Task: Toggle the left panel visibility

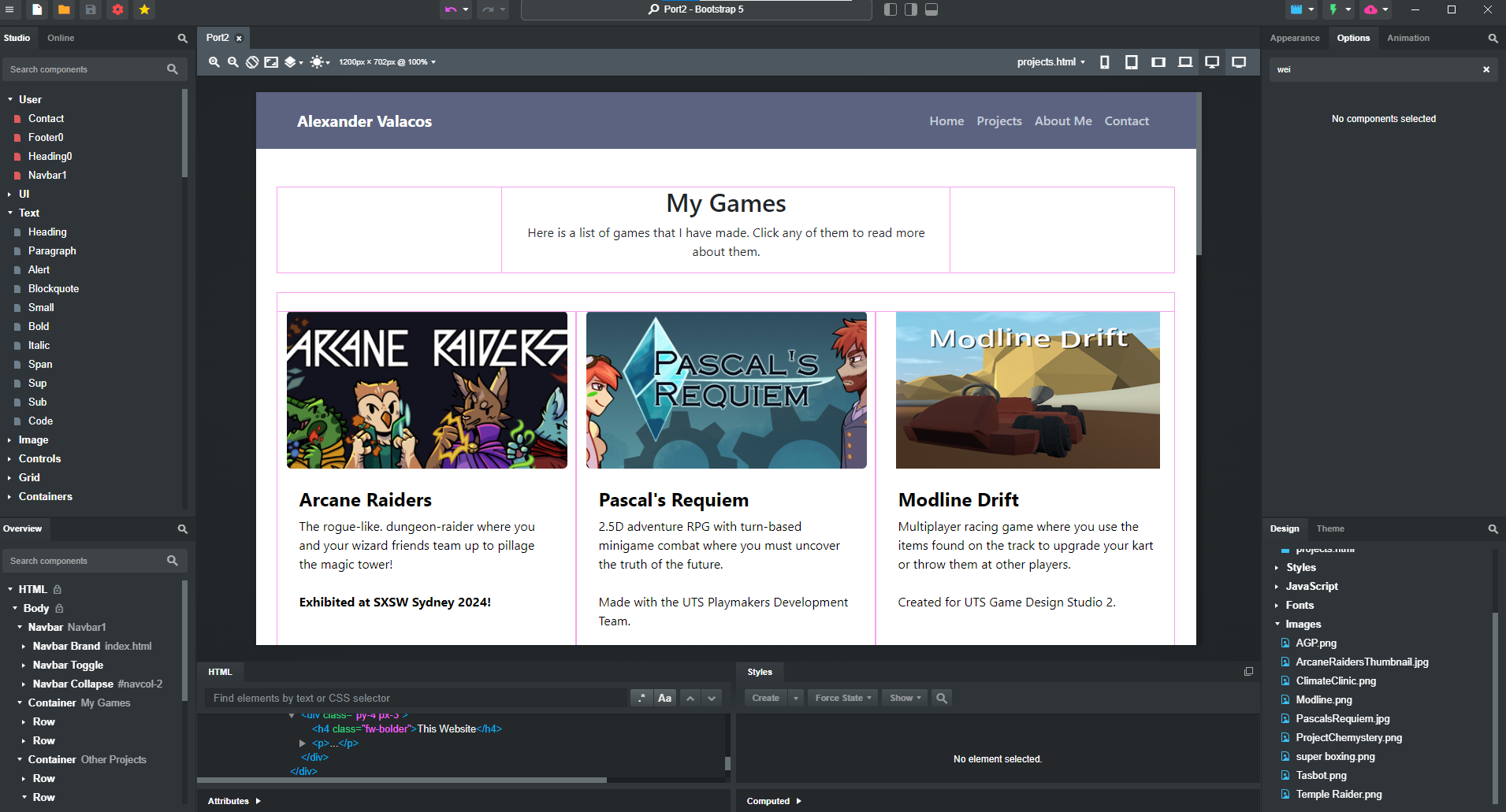Action: coord(891,9)
